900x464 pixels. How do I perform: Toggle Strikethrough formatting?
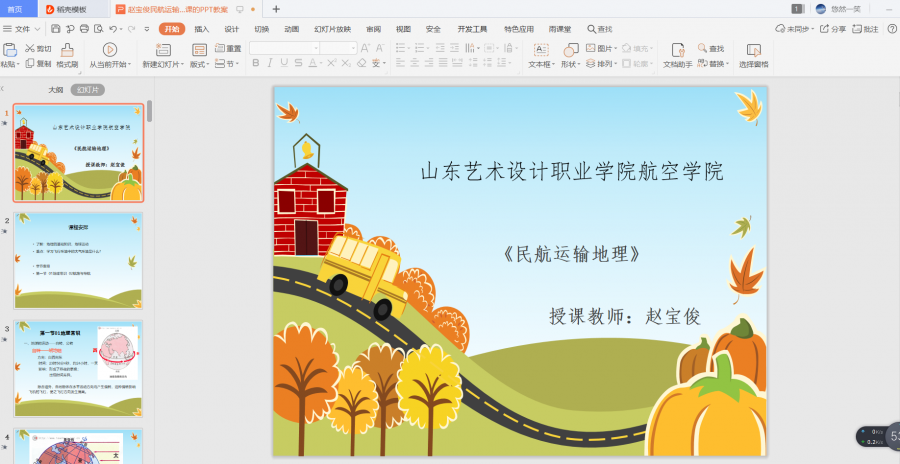tap(298, 63)
